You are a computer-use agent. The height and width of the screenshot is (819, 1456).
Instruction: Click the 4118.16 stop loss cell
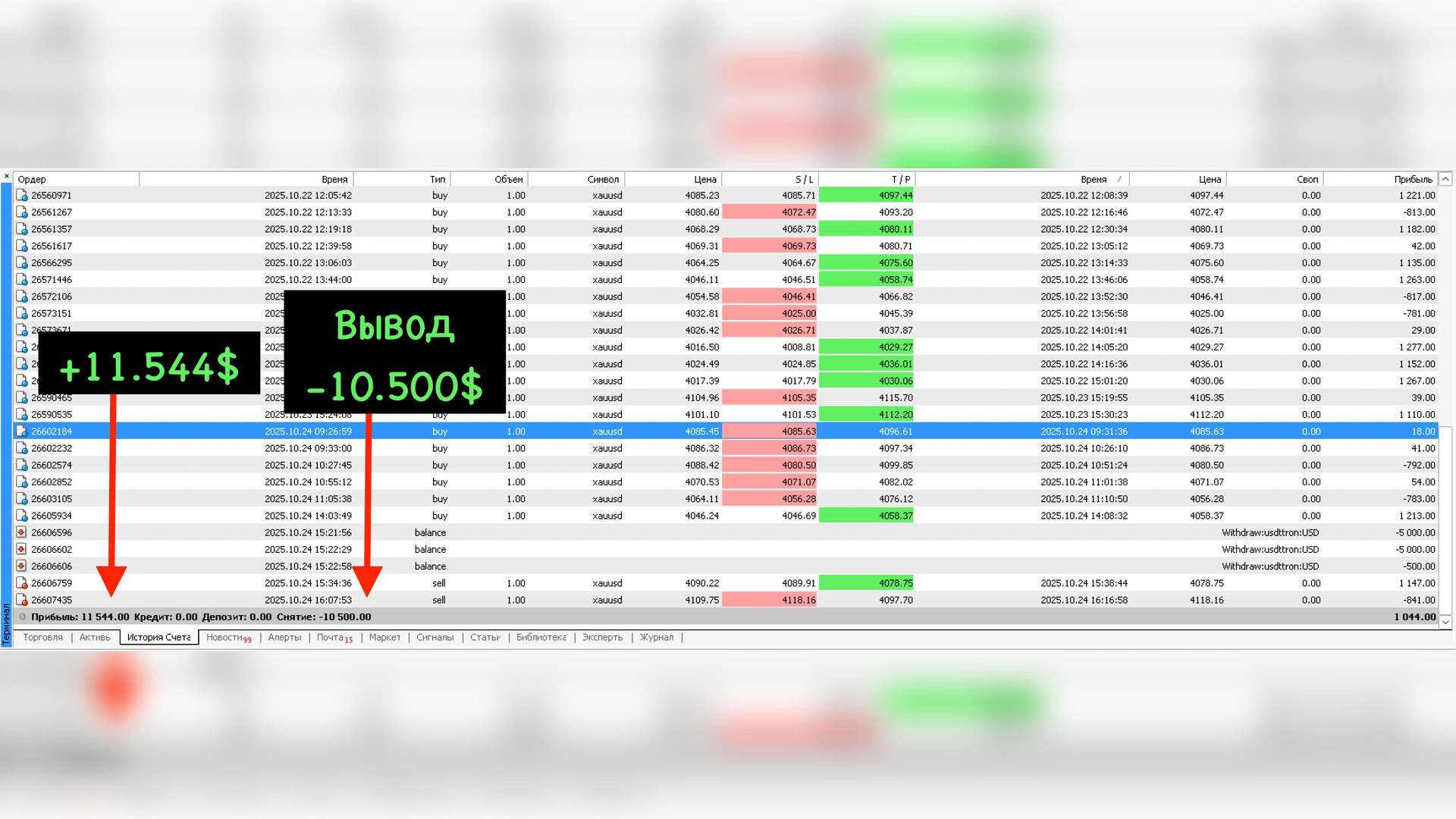click(770, 600)
